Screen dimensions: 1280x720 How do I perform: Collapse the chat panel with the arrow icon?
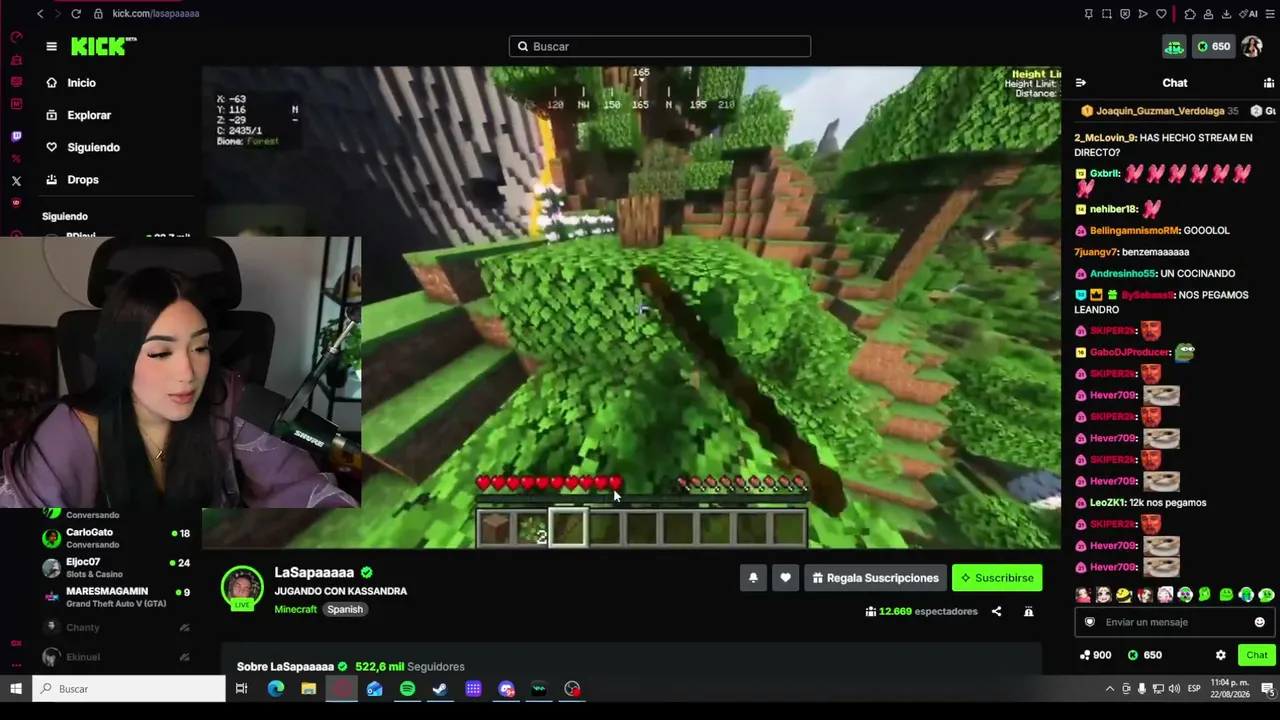[1080, 83]
